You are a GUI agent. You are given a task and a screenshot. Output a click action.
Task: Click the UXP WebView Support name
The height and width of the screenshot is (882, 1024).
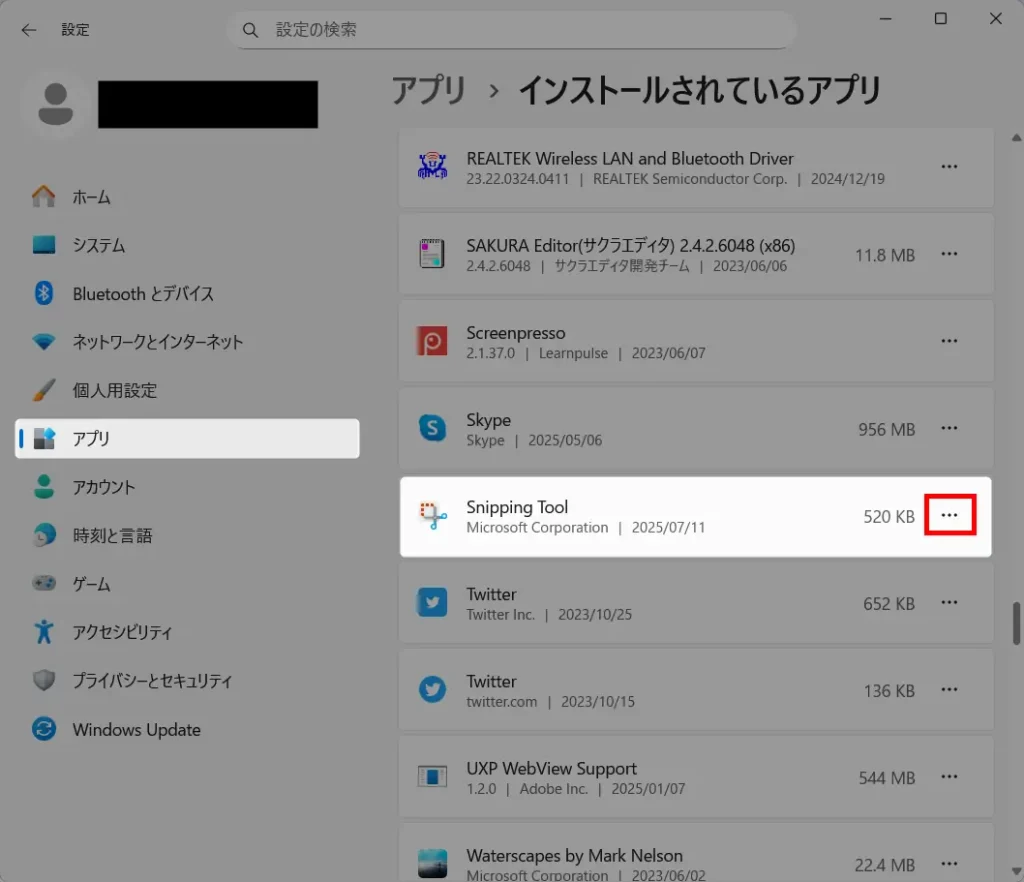coord(551,768)
